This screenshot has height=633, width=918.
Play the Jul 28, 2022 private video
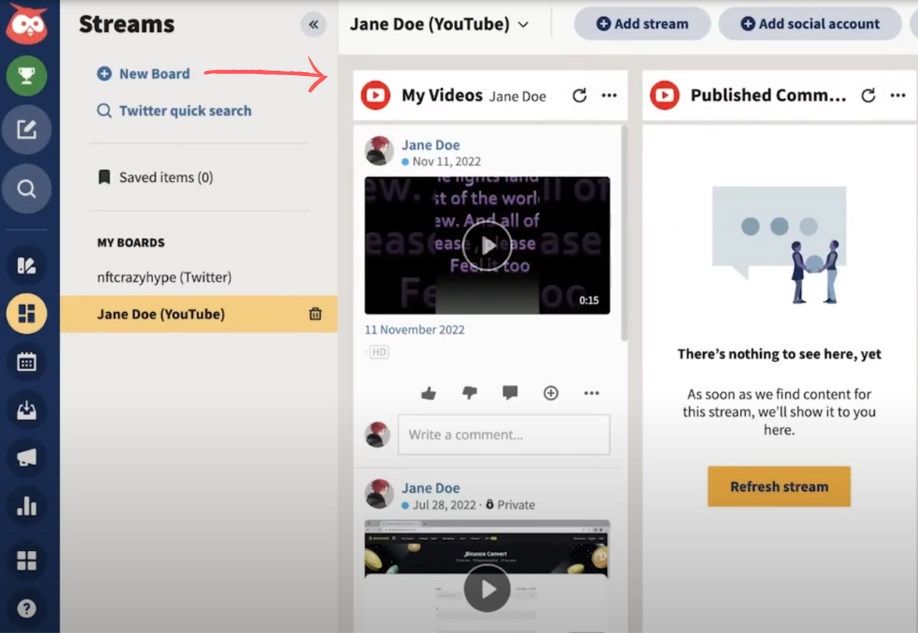coord(487,589)
